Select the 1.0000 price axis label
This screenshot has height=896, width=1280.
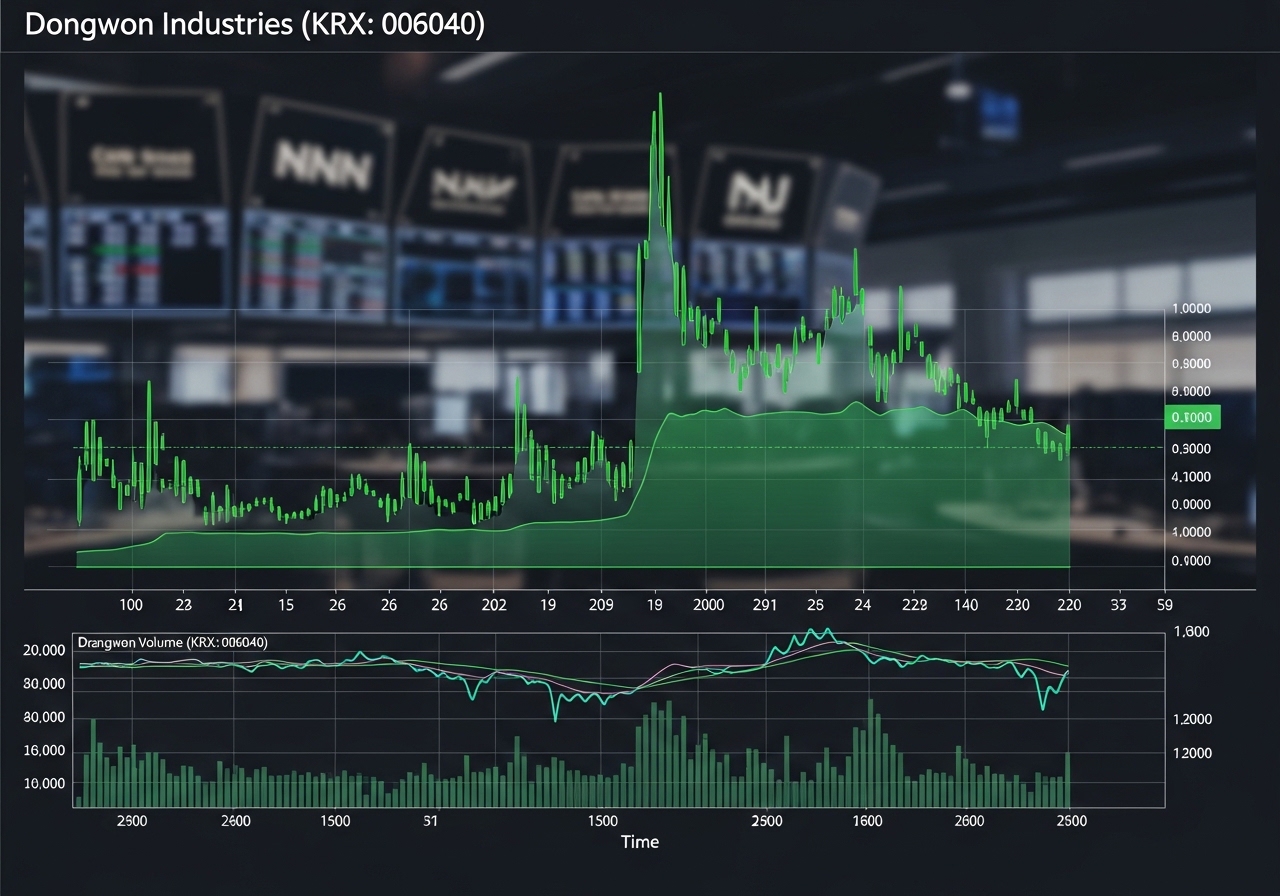tap(1191, 309)
